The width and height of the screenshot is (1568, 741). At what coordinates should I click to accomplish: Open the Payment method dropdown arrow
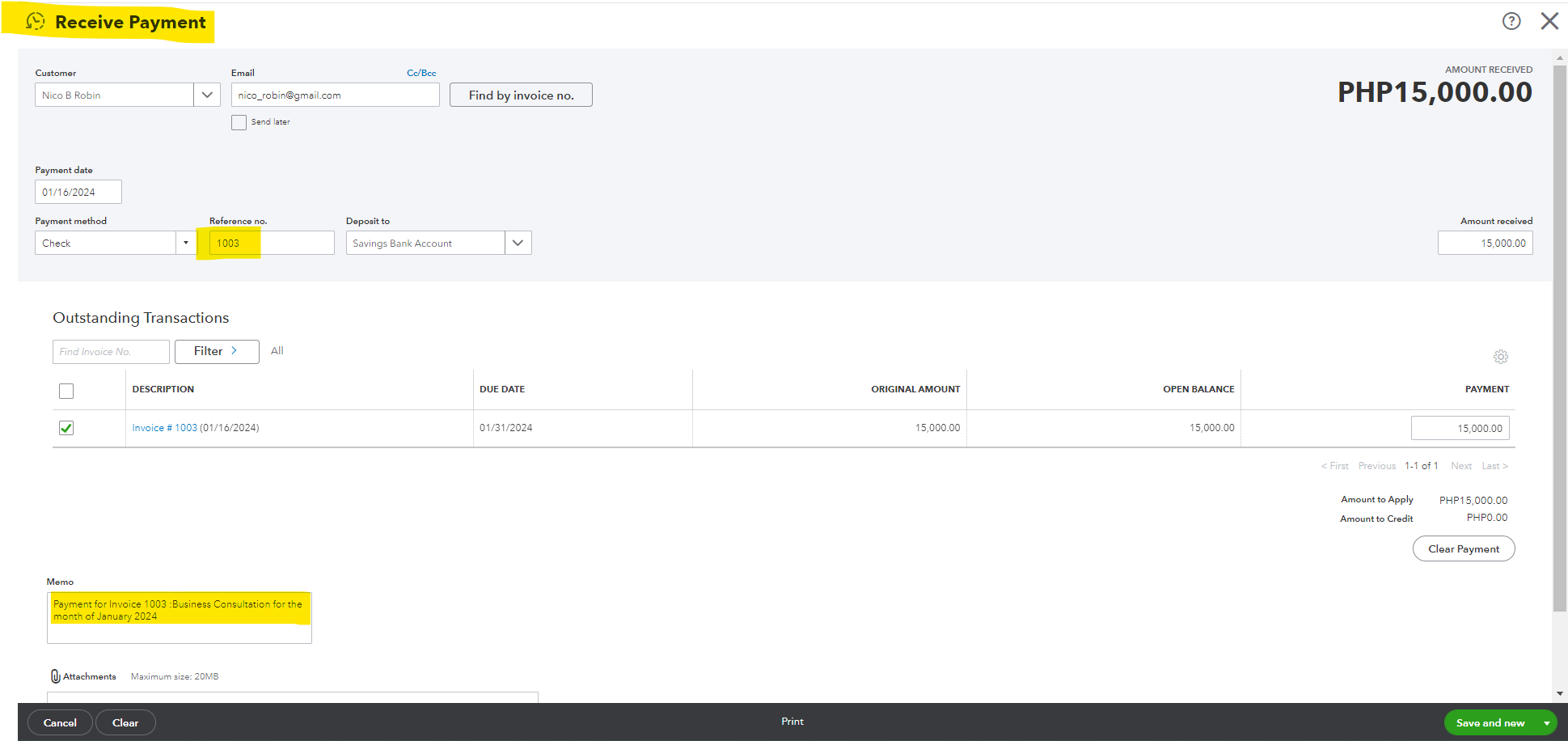click(186, 243)
